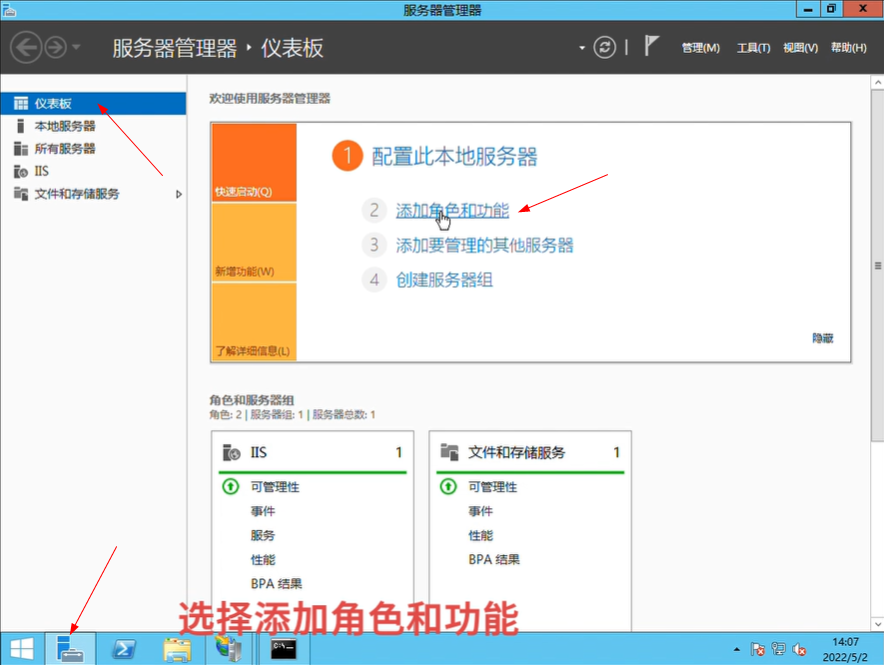Click the 仪表板 sidebar icon
This screenshot has height=665, width=884.
coord(21,104)
